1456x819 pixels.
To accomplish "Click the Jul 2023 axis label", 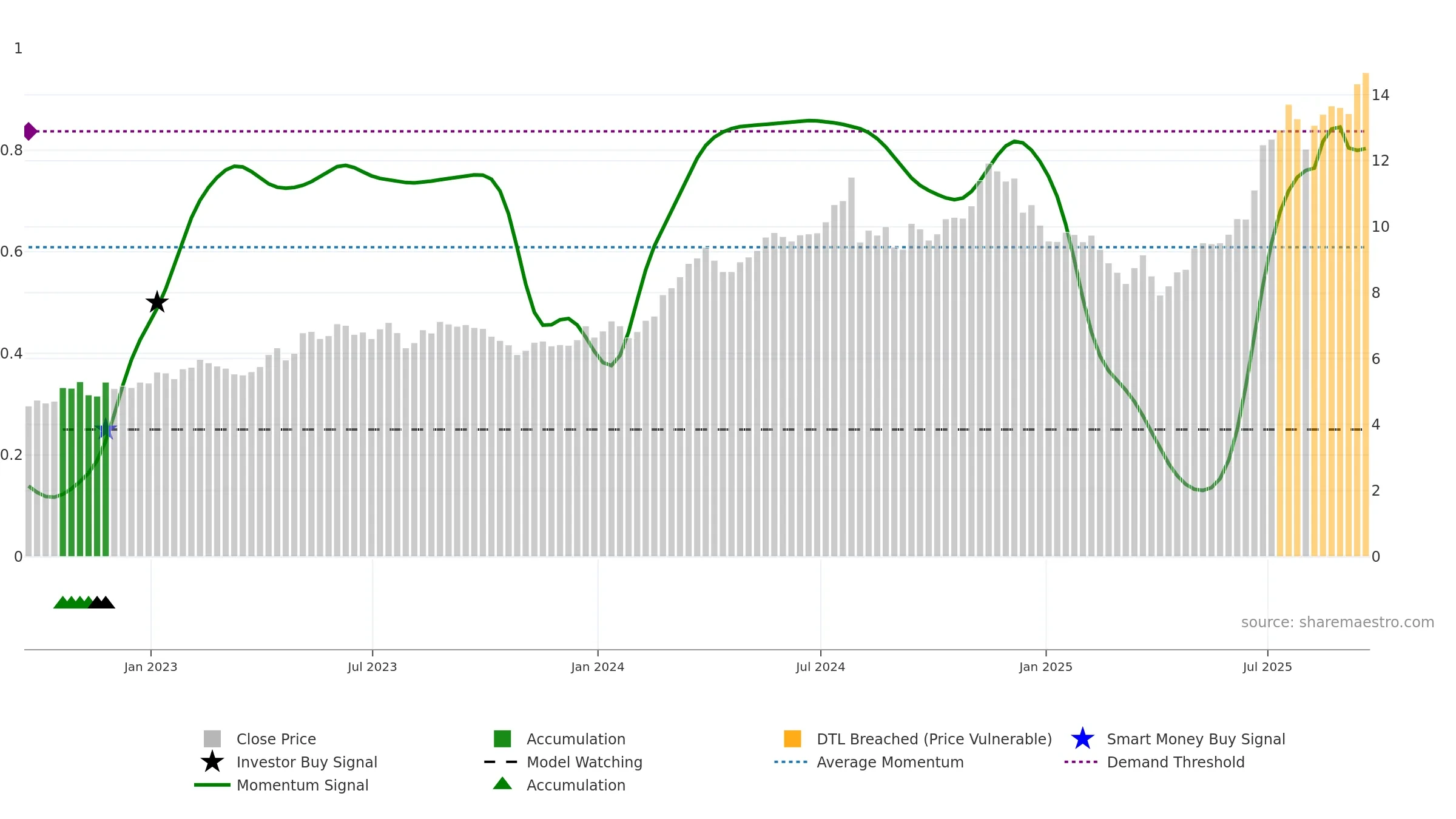I will [x=372, y=667].
